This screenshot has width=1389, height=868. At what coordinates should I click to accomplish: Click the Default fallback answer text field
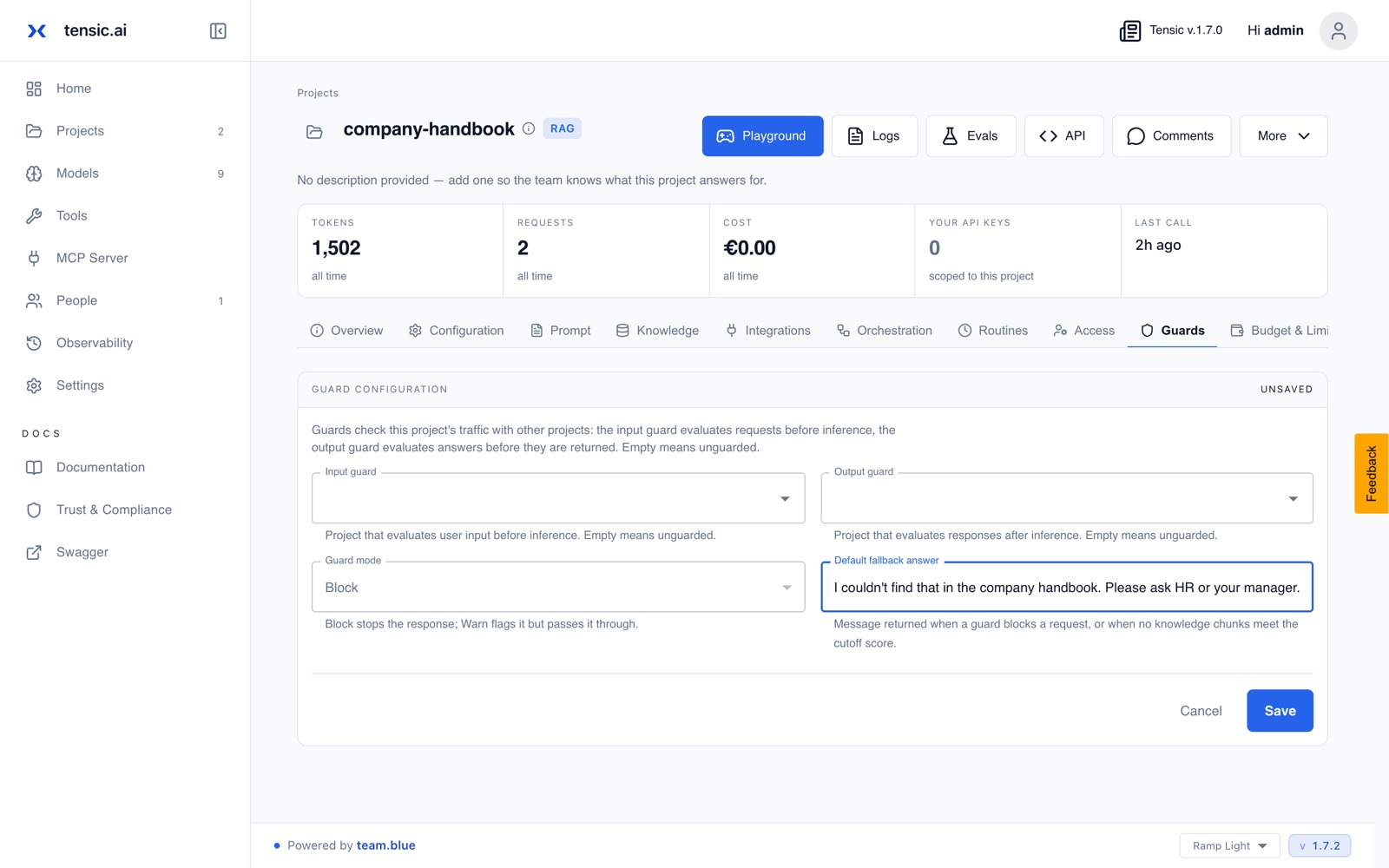(1066, 588)
